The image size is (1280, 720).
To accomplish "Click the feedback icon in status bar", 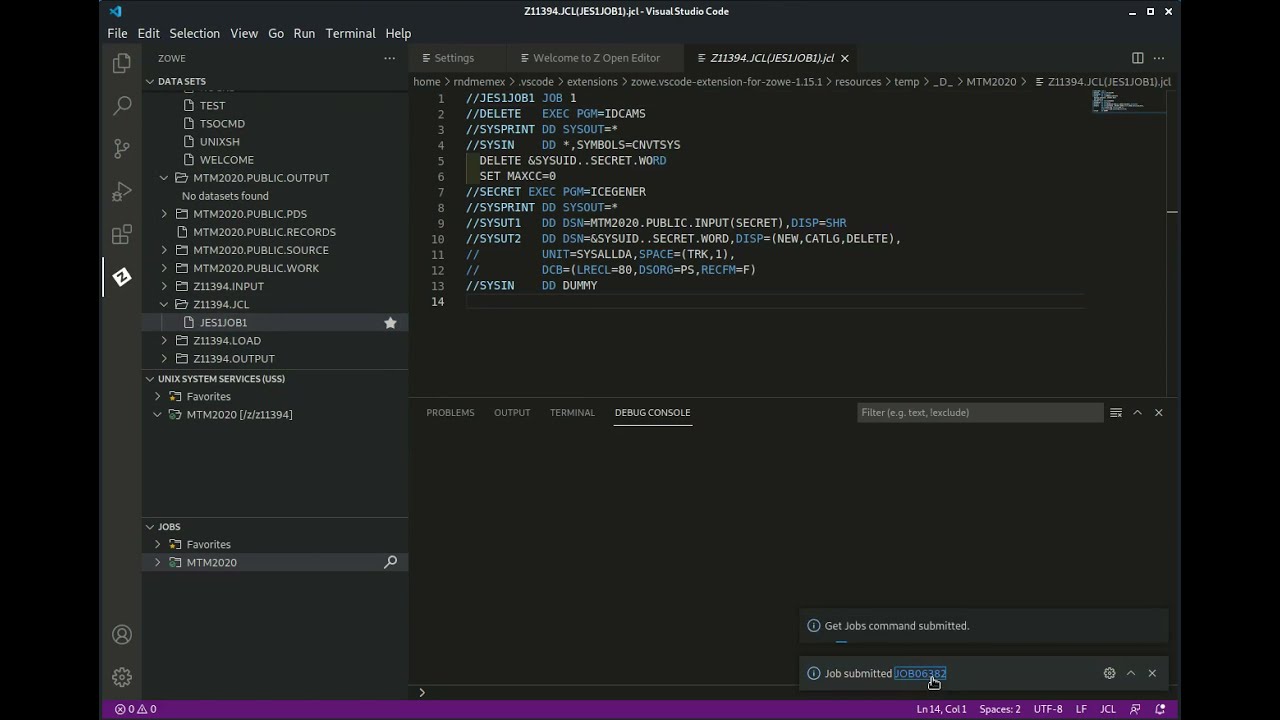I will click(1135, 709).
